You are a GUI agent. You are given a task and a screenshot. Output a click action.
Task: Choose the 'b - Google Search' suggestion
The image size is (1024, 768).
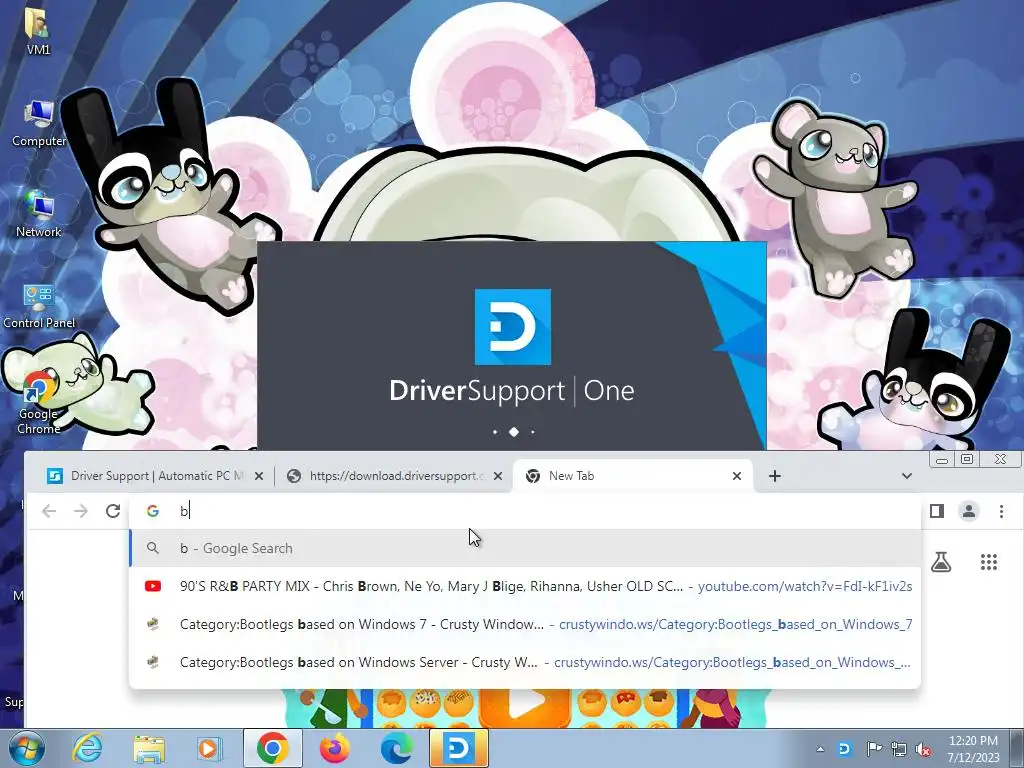tap(524, 548)
